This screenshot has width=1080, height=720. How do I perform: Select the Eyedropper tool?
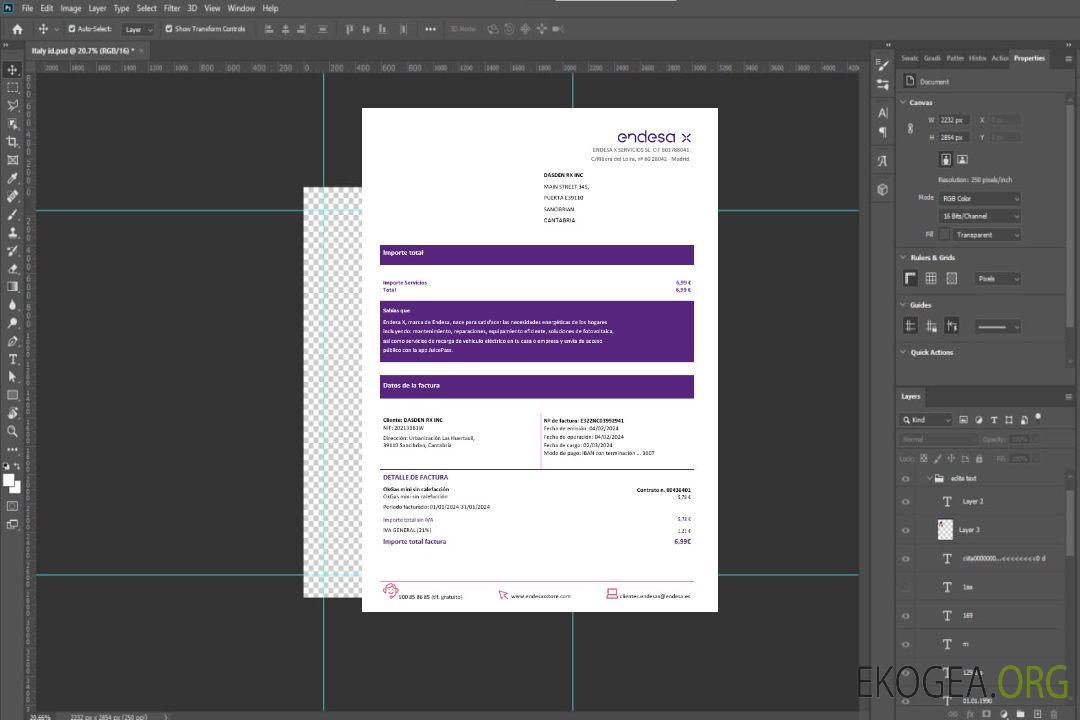click(x=12, y=178)
